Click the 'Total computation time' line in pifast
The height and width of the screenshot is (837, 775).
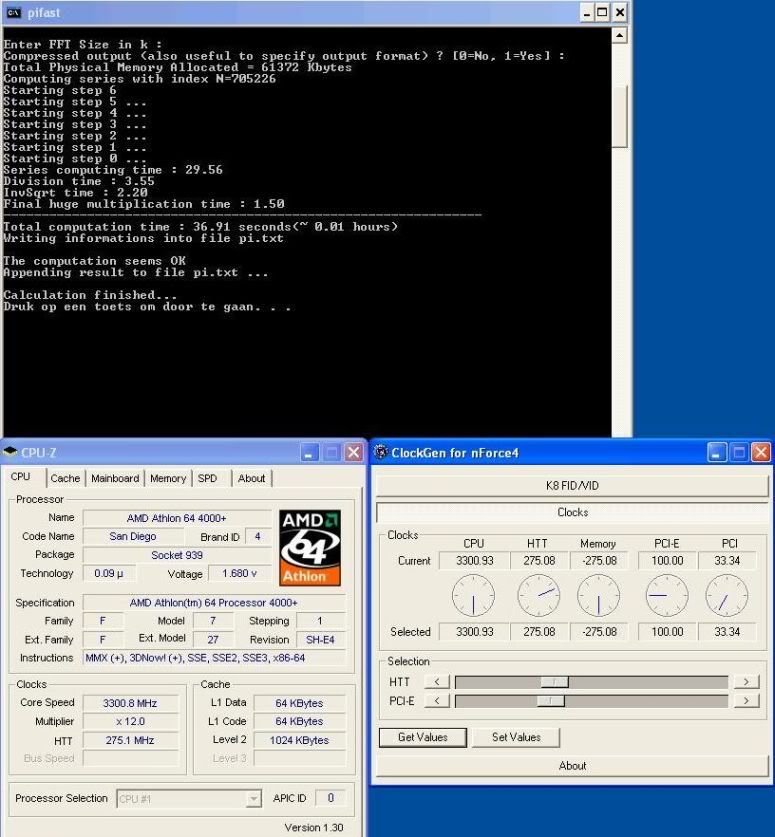[x=200, y=227]
